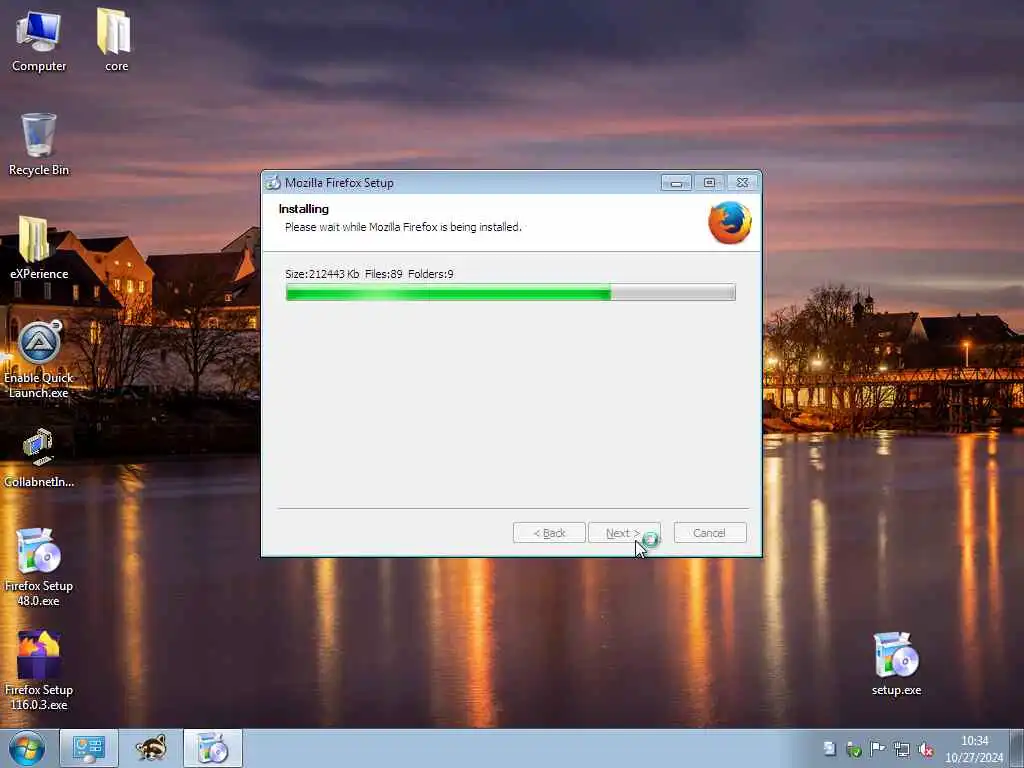1024x768 pixels.
Task: Click the Next > button
Action: pos(624,533)
